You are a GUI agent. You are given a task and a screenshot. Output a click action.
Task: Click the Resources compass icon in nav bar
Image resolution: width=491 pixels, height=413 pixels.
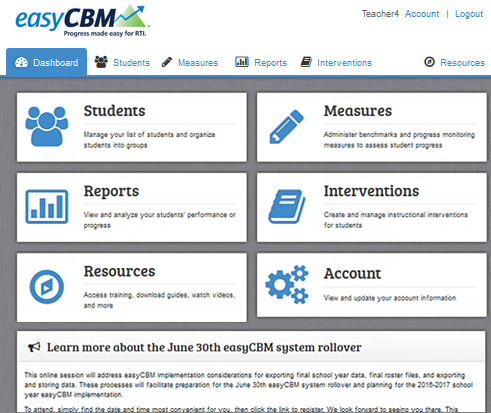point(429,62)
